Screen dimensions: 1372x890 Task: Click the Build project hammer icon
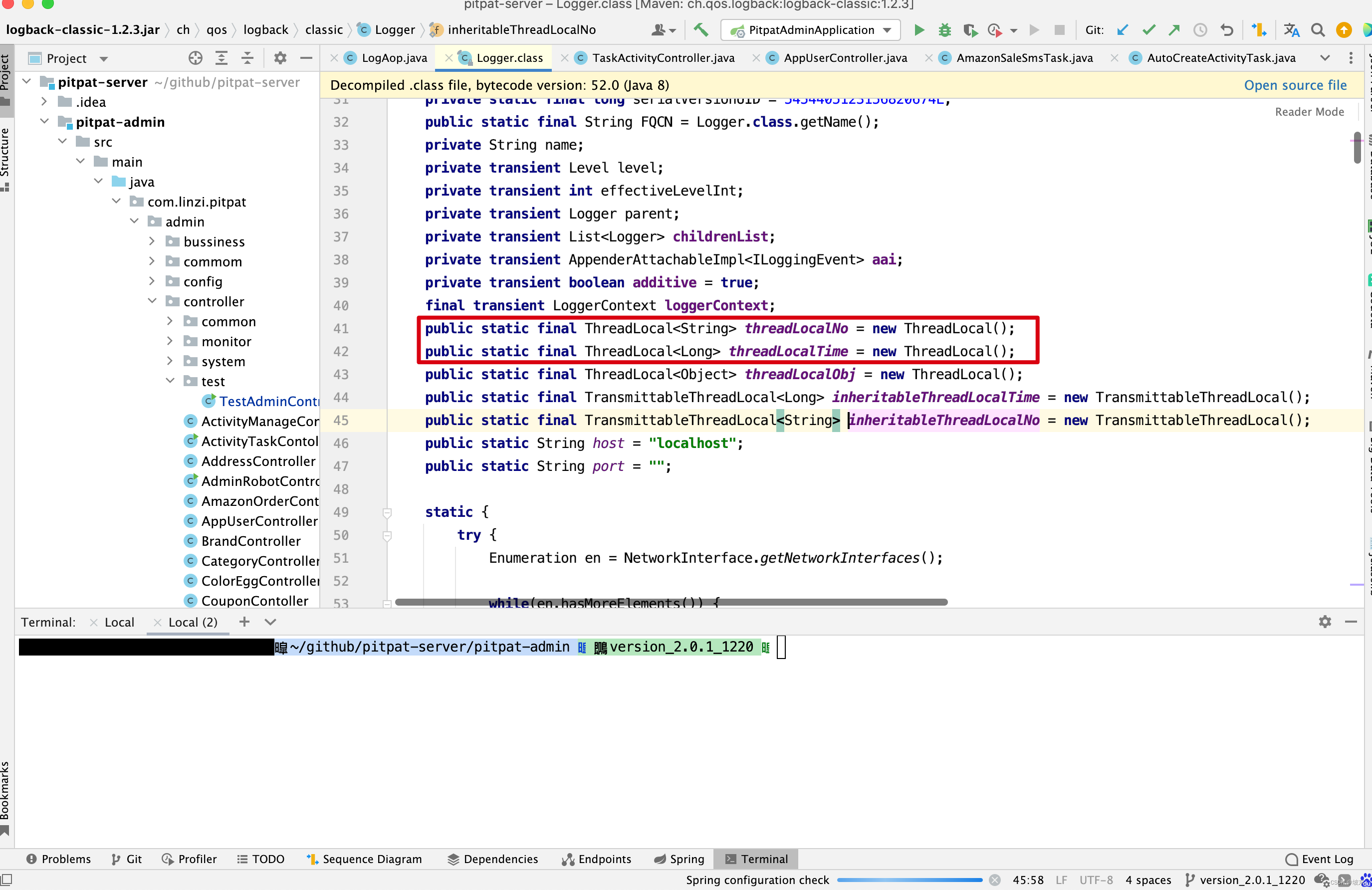pyautogui.click(x=701, y=30)
